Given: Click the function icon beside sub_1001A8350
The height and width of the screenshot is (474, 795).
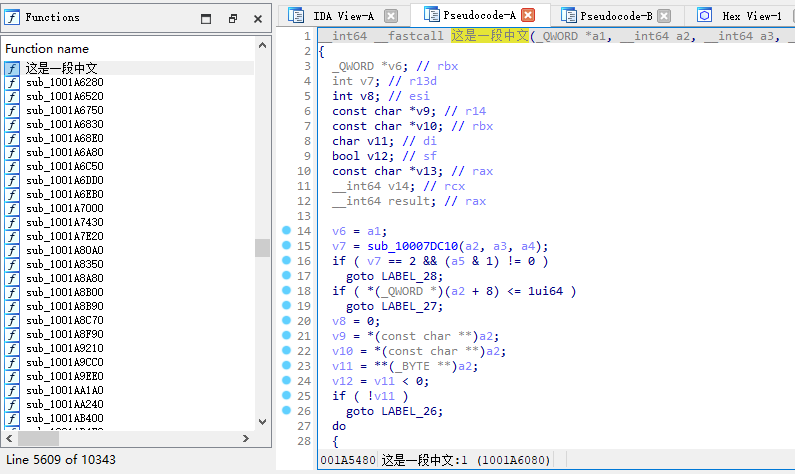Looking at the screenshot, I should [x=12, y=264].
